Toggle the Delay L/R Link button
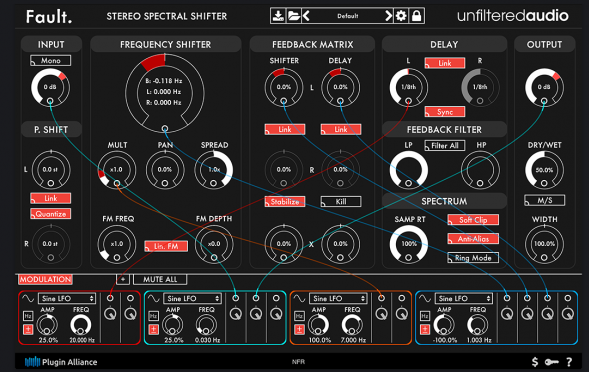 pos(445,63)
